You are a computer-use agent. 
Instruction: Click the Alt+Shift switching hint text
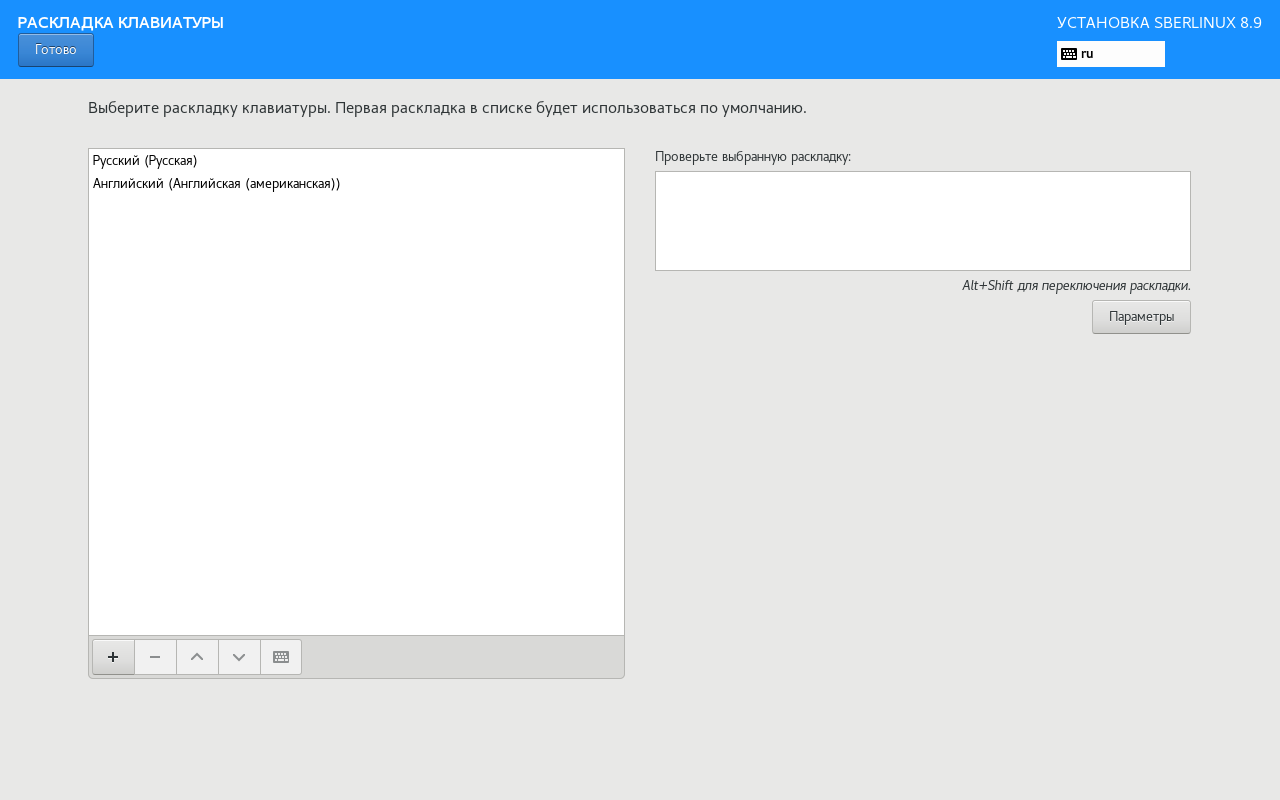1076,286
